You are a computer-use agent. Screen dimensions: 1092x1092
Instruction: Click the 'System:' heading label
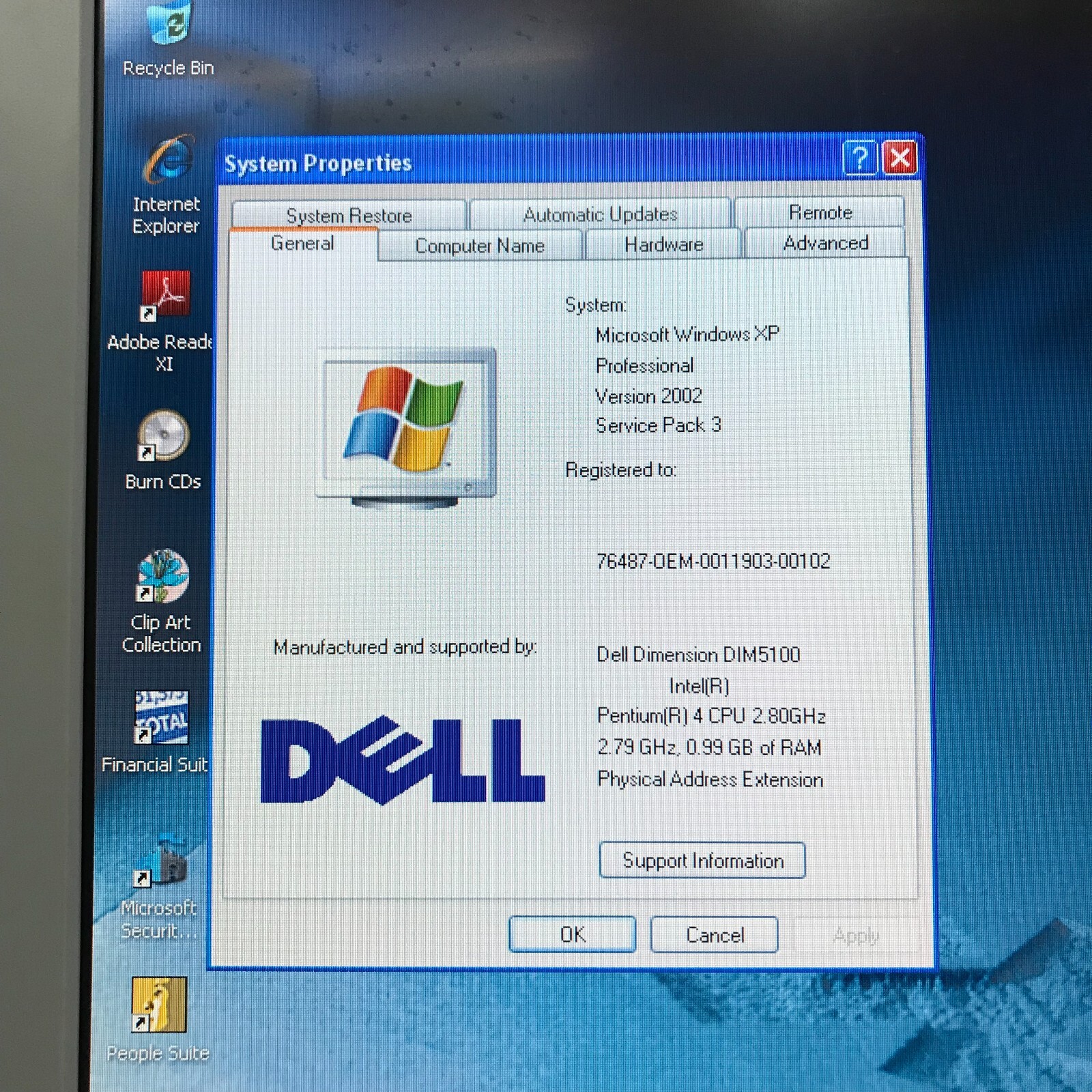595,304
